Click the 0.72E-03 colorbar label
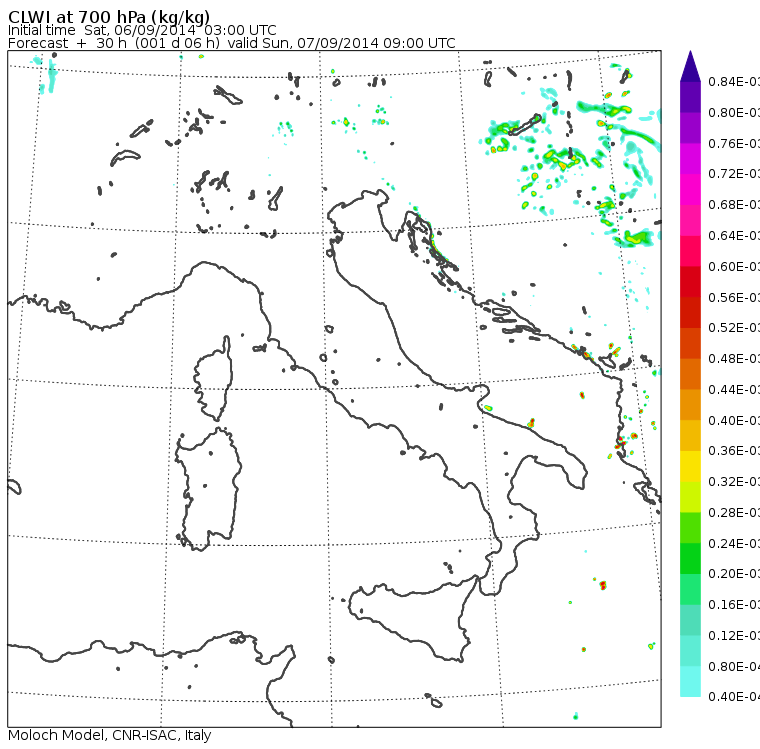The image size is (760, 749). click(734, 174)
